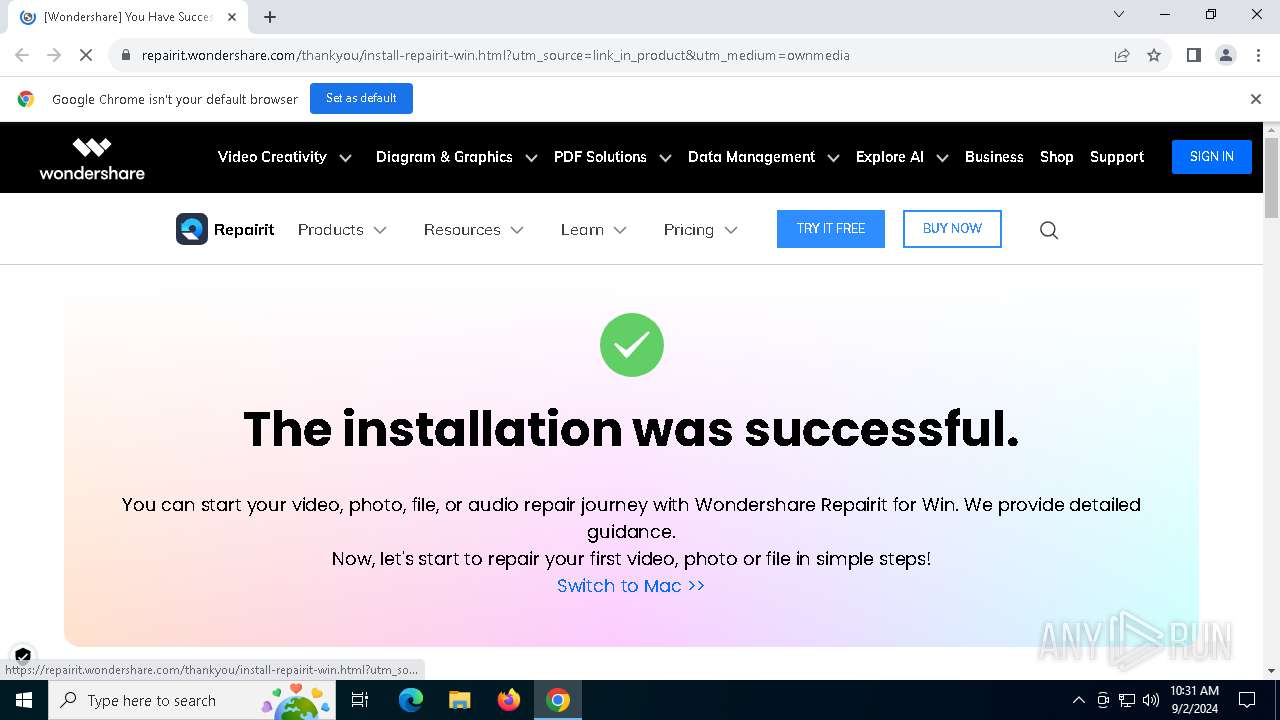
Task: Click the taskbar clock showing 10:31 AM
Action: point(1195,700)
